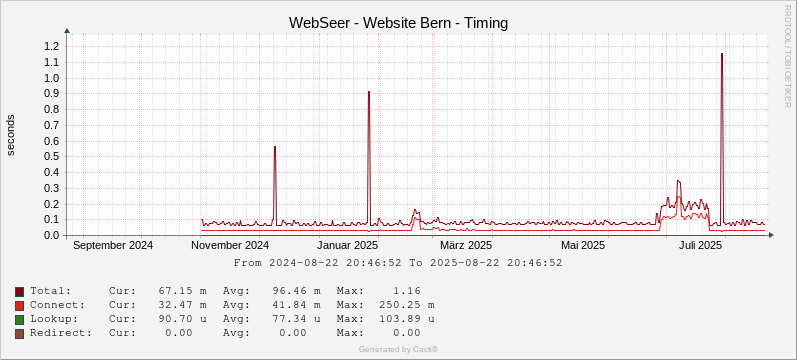Viewport: 797px width, 360px height.
Task: Click the Connect Max value 250.25 m
Action: 407,306
